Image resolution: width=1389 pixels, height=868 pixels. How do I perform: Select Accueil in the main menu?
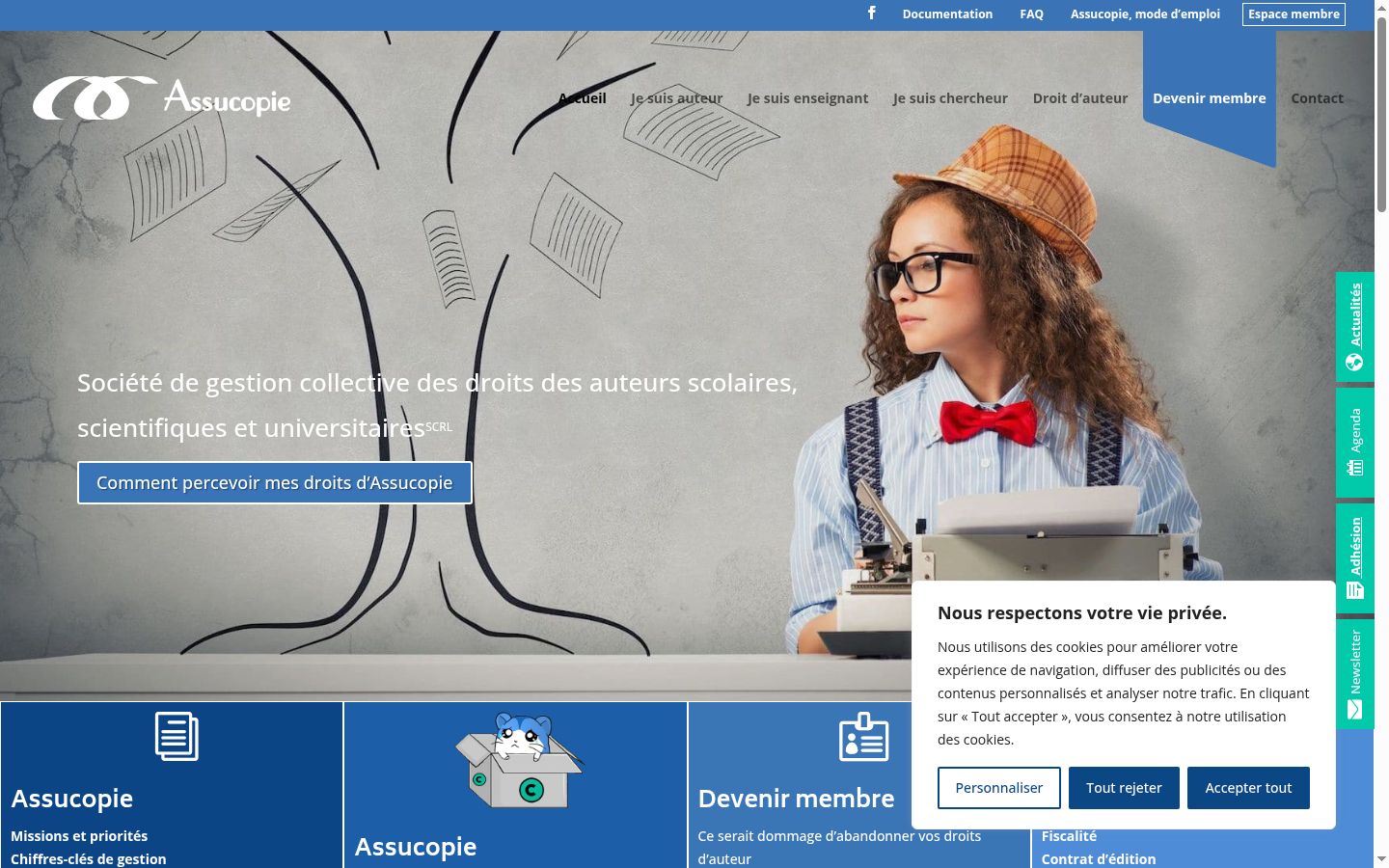583,98
